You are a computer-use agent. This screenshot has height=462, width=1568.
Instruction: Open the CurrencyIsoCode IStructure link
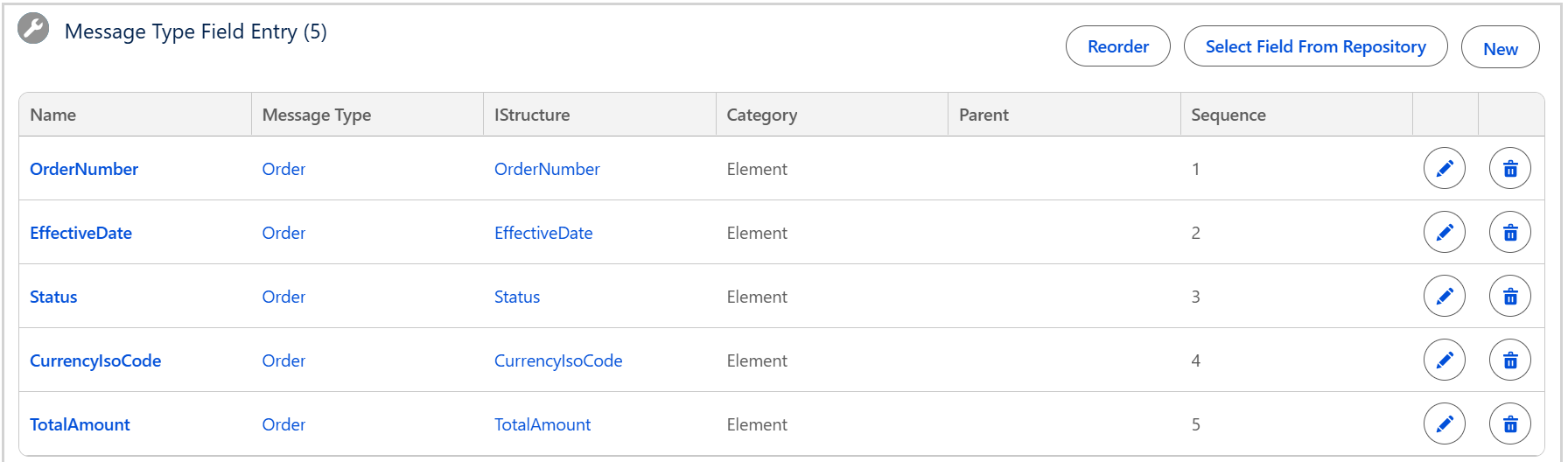pyautogui.click(x=558, y=360)
